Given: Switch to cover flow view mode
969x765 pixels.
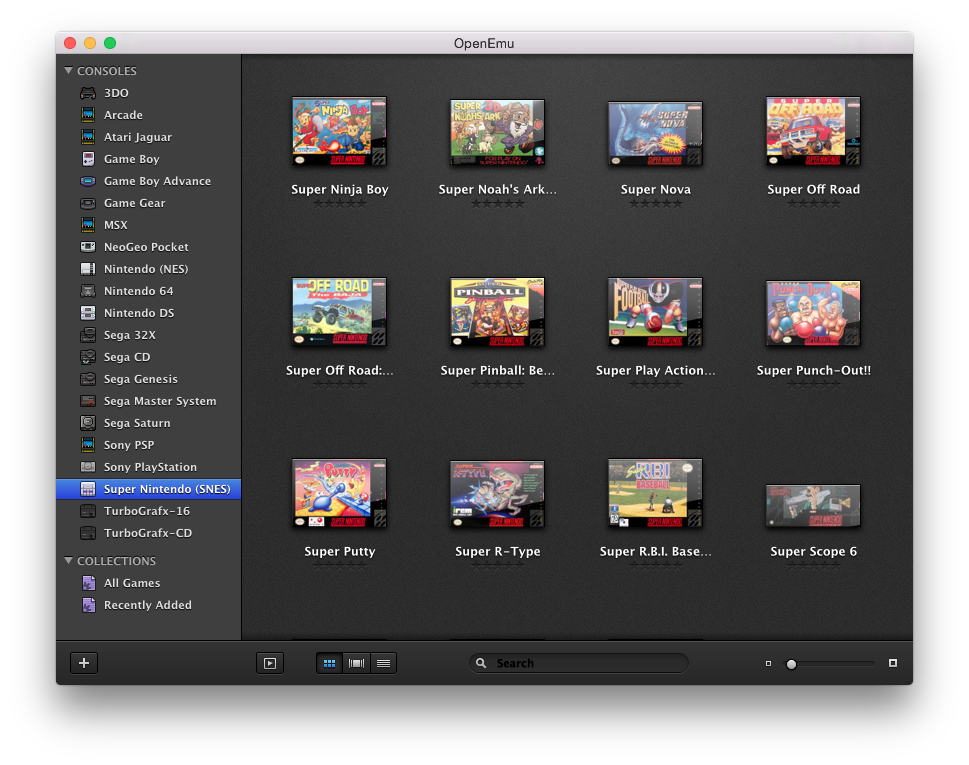Looking at the screenshot, I should point(357,663).
